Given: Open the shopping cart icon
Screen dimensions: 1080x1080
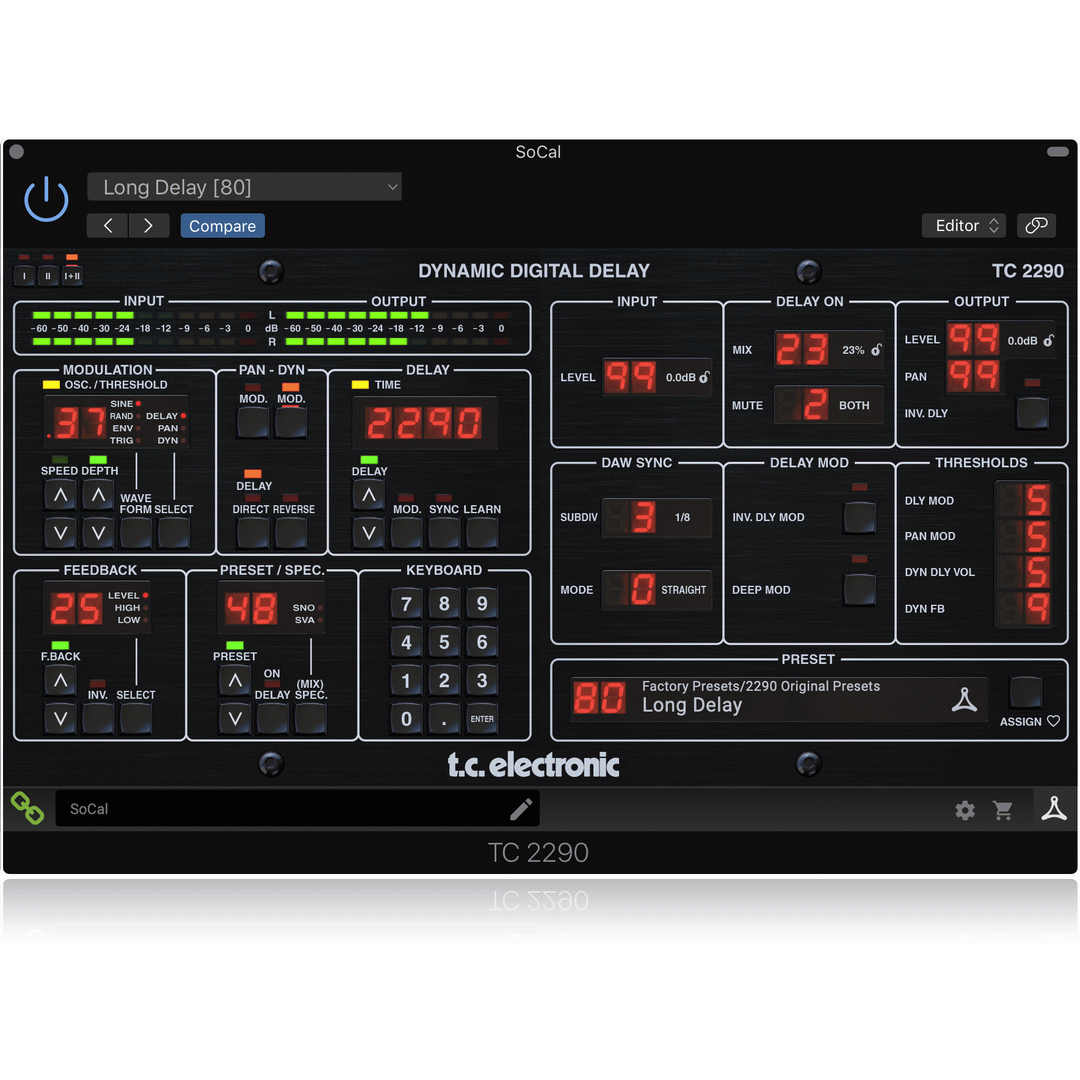Looking at the screenshot, I should point(1003,810).
